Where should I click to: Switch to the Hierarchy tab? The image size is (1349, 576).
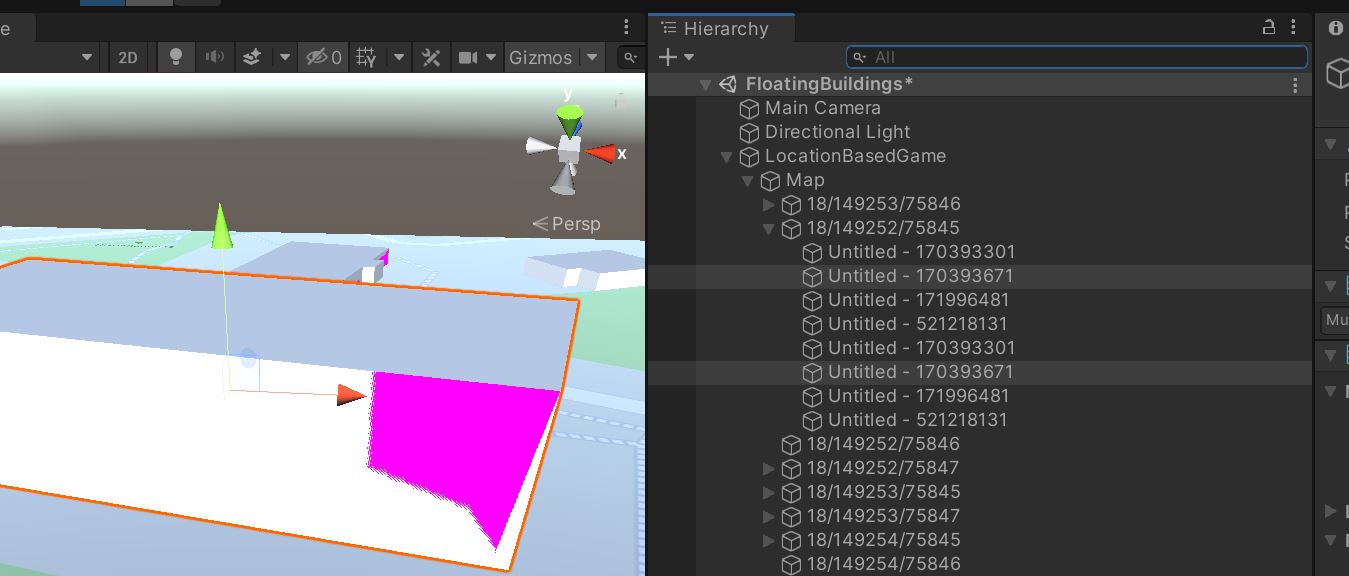pyautogui.click(x=721, y=28)
